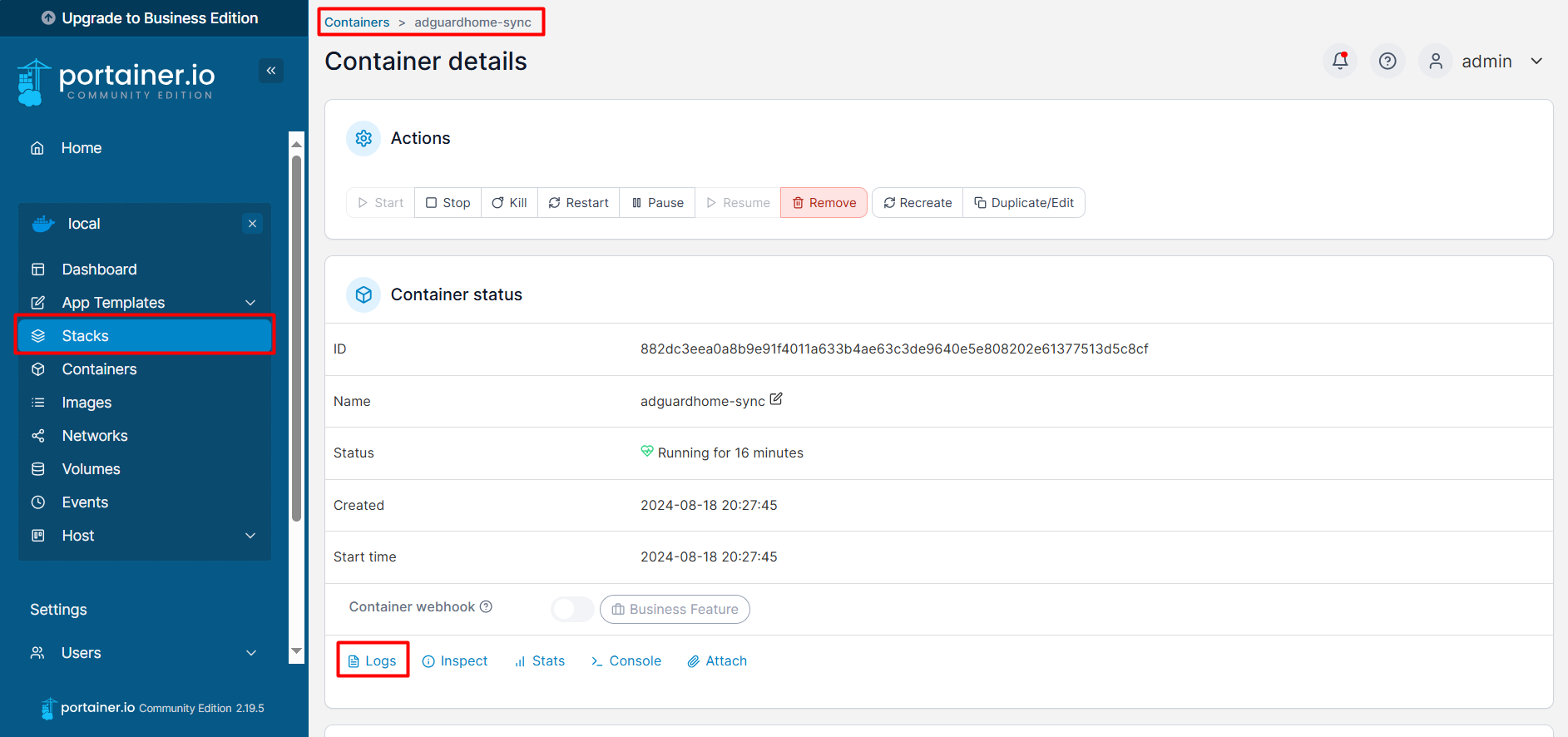The height and width of the screenshot is (737, 1568).
Task: Click the sidebar scroll-up arrow
Action: (296, 145)
